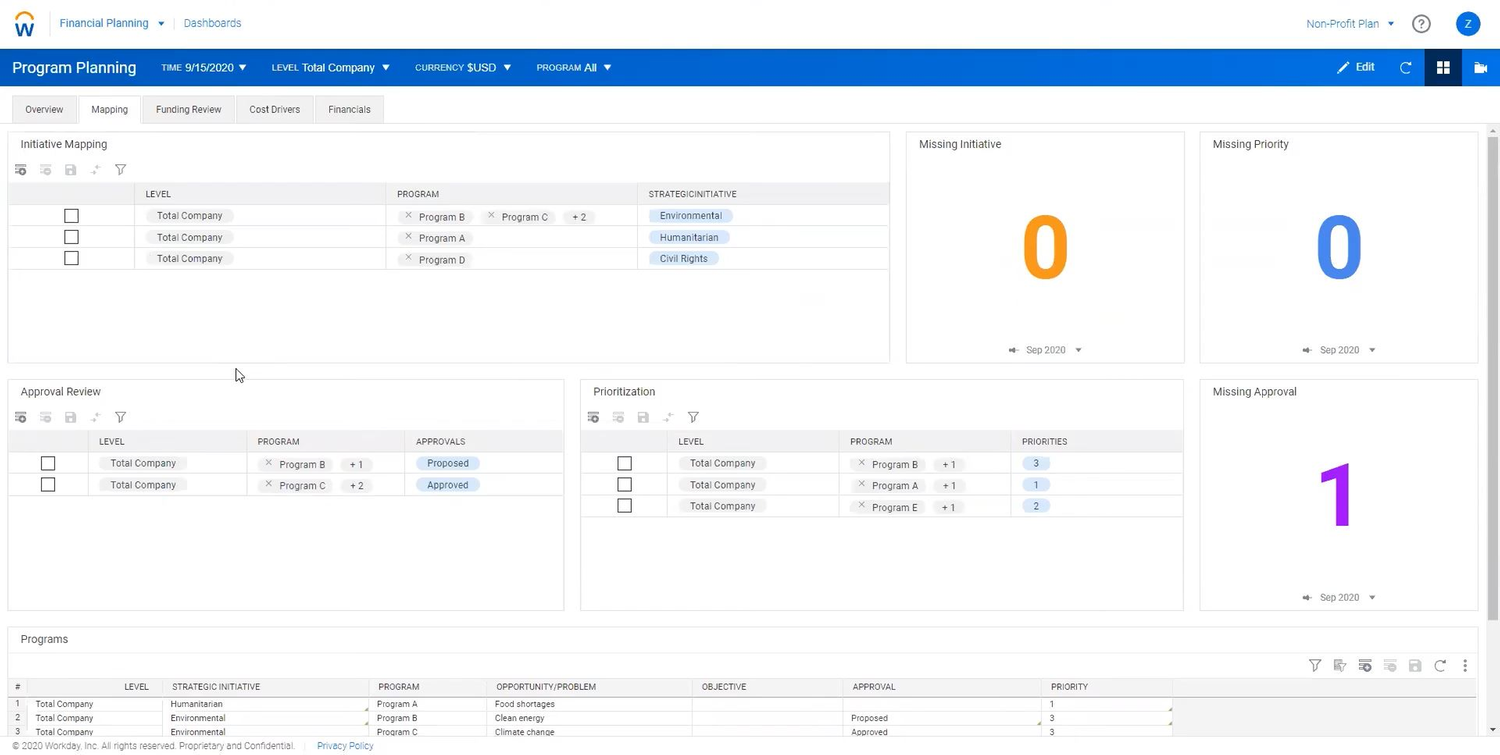
Task: Open the filter in the Prioritization panel
Action: coord(693,417)
